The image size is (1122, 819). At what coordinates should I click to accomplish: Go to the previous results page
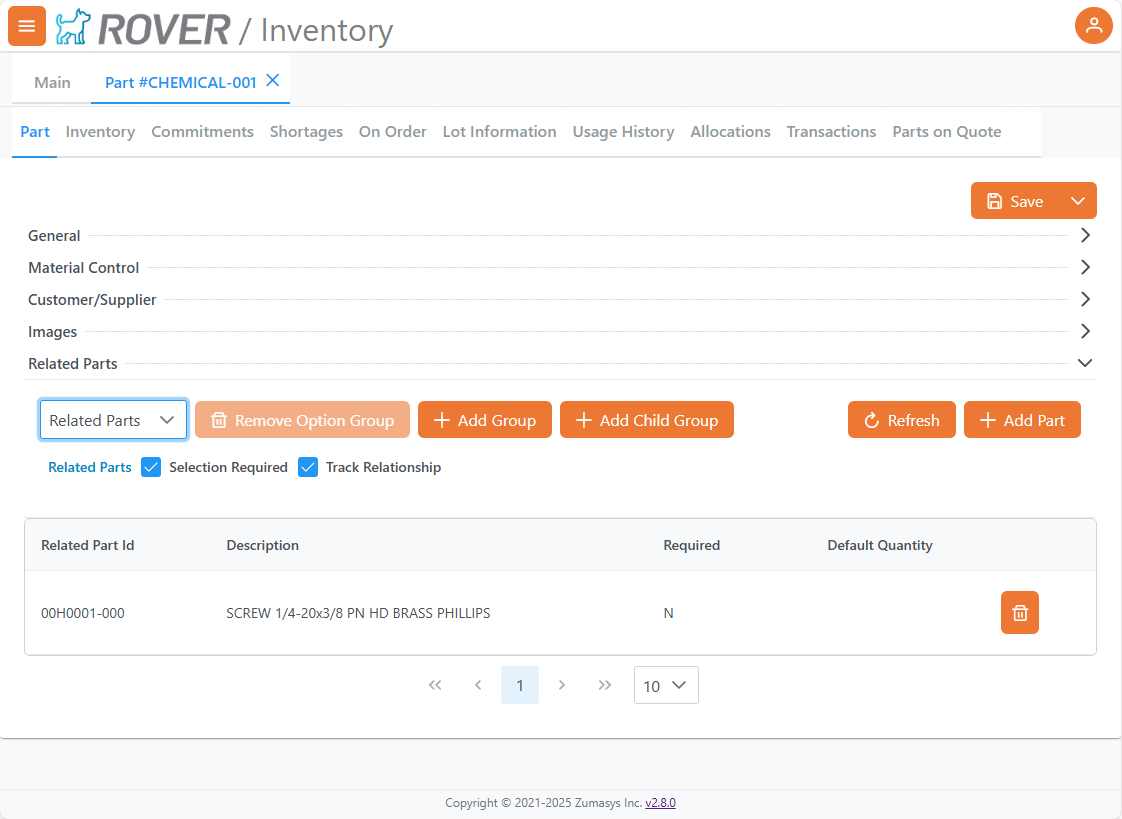[478, 685]
